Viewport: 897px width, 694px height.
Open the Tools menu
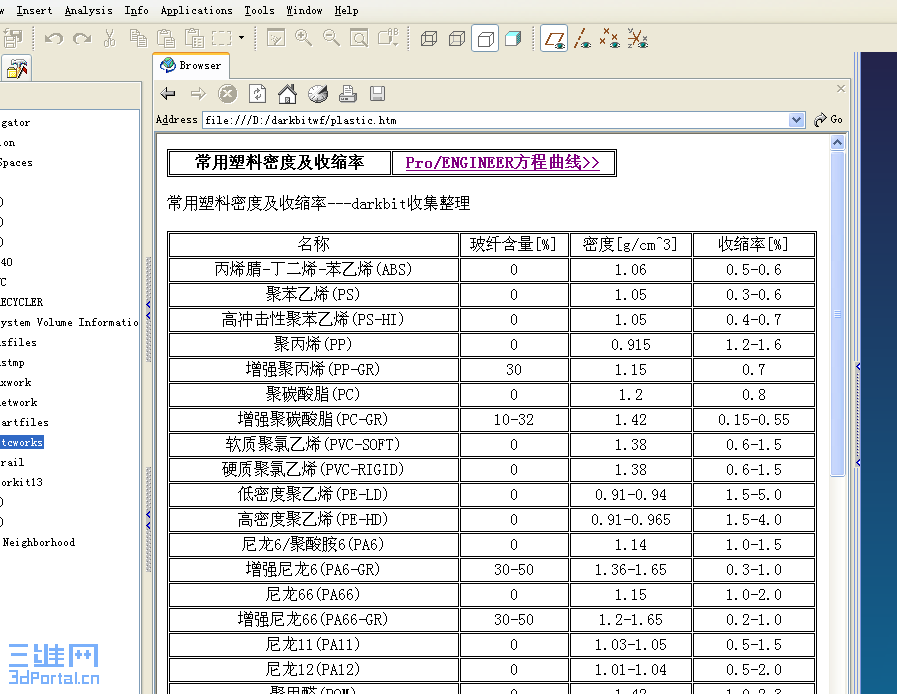[x=259, y=10]
